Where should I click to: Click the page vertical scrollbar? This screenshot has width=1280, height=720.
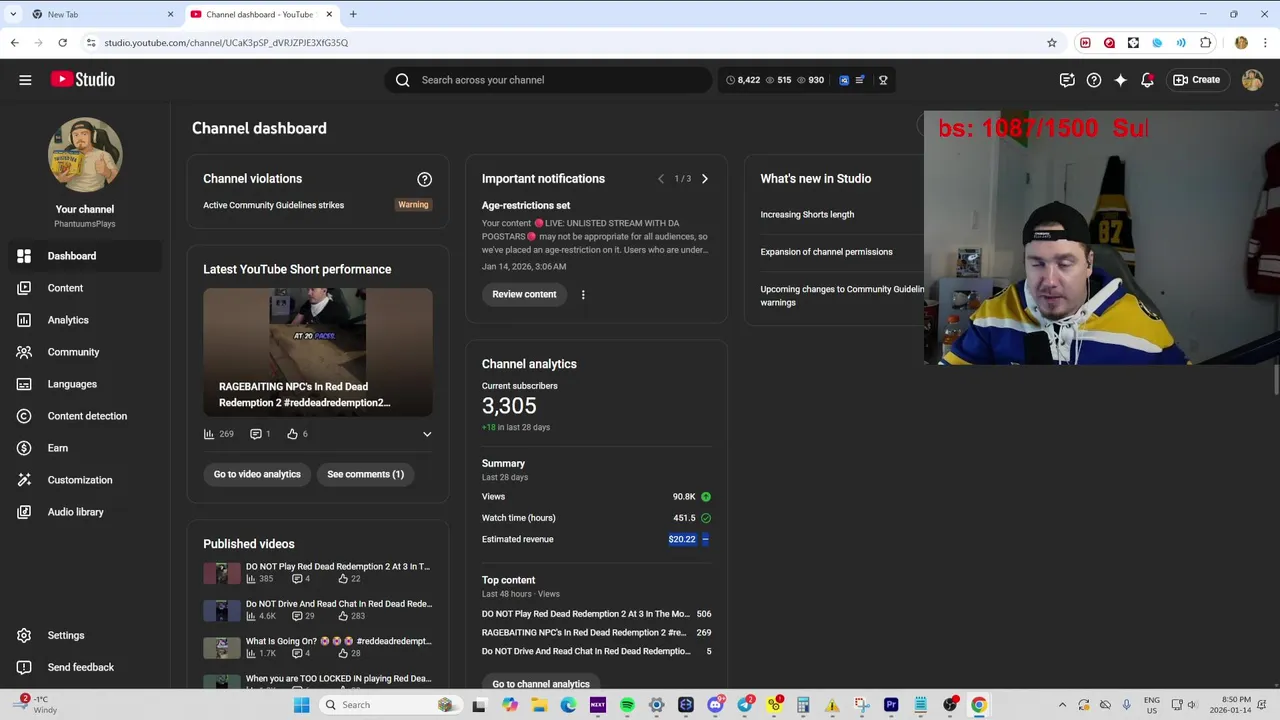pyautogui.click(x=1276, y=380)
